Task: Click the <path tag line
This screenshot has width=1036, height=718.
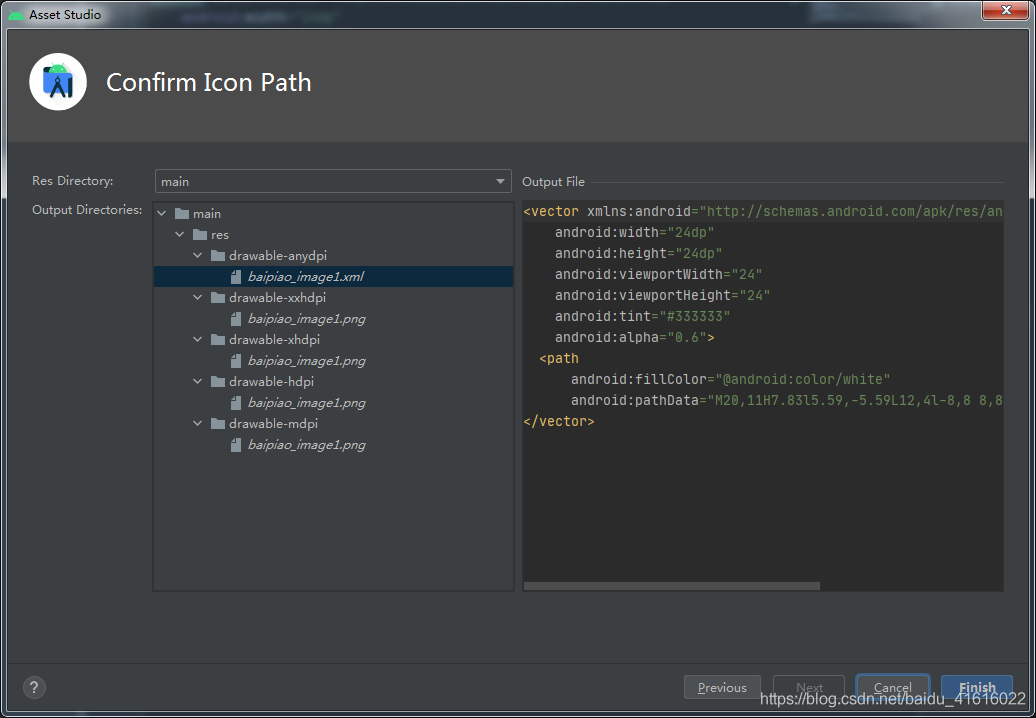Action: 559,359
